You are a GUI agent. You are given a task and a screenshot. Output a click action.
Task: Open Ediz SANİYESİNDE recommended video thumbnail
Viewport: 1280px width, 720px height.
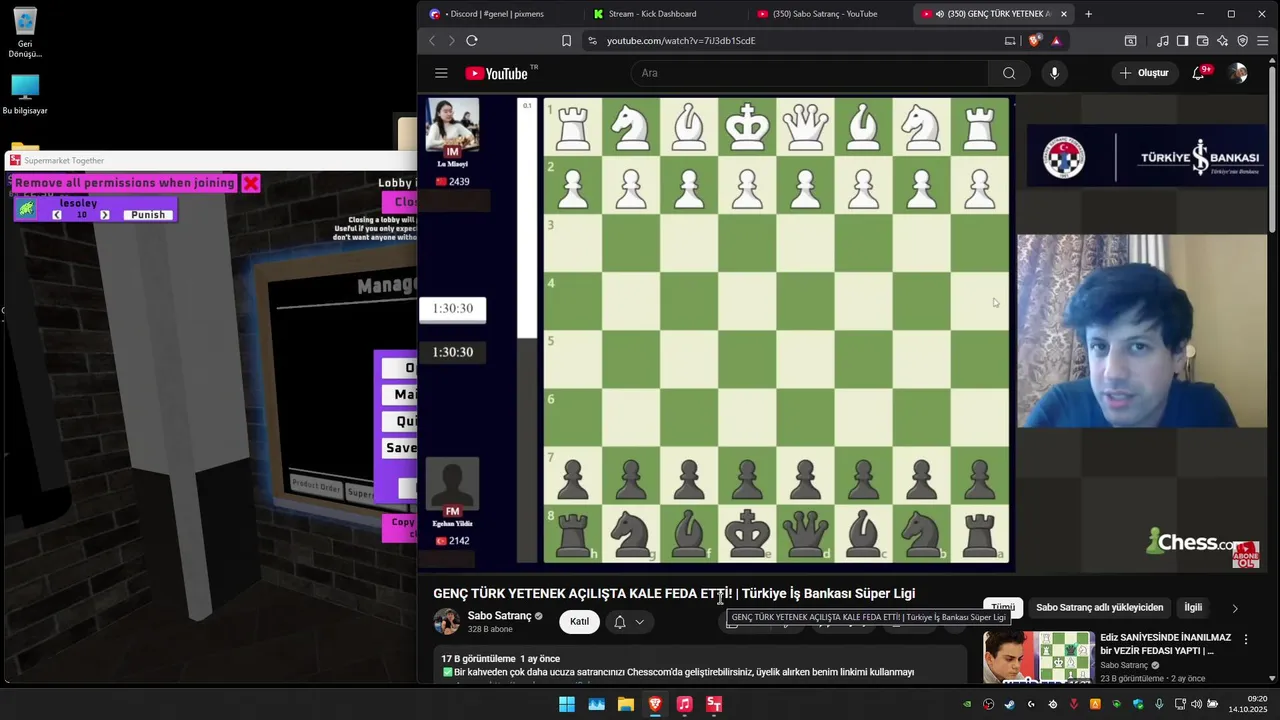click(x=1038, y=656)
